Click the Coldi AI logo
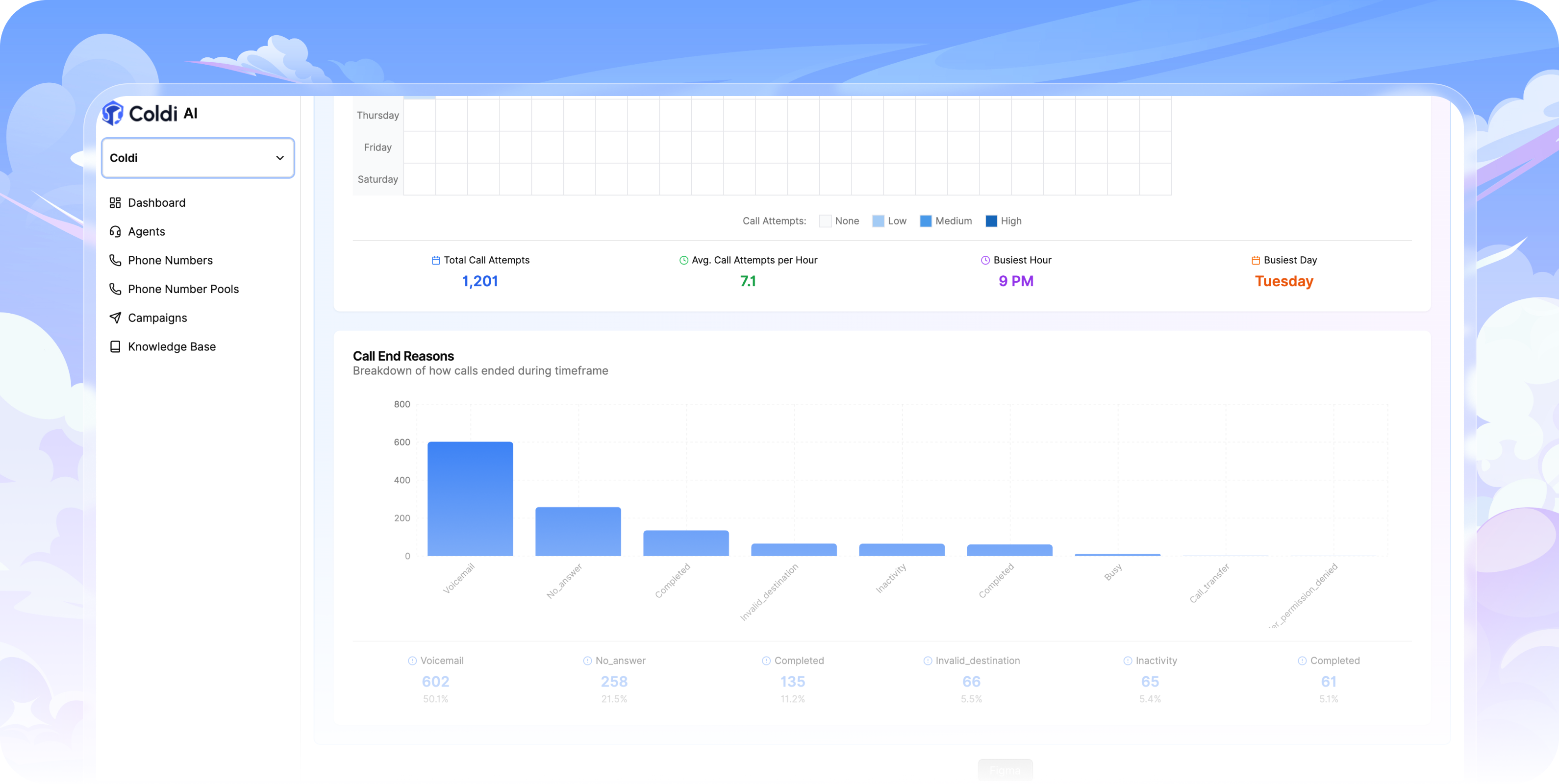Screen dimensions: 1559x784 [151, 113]
